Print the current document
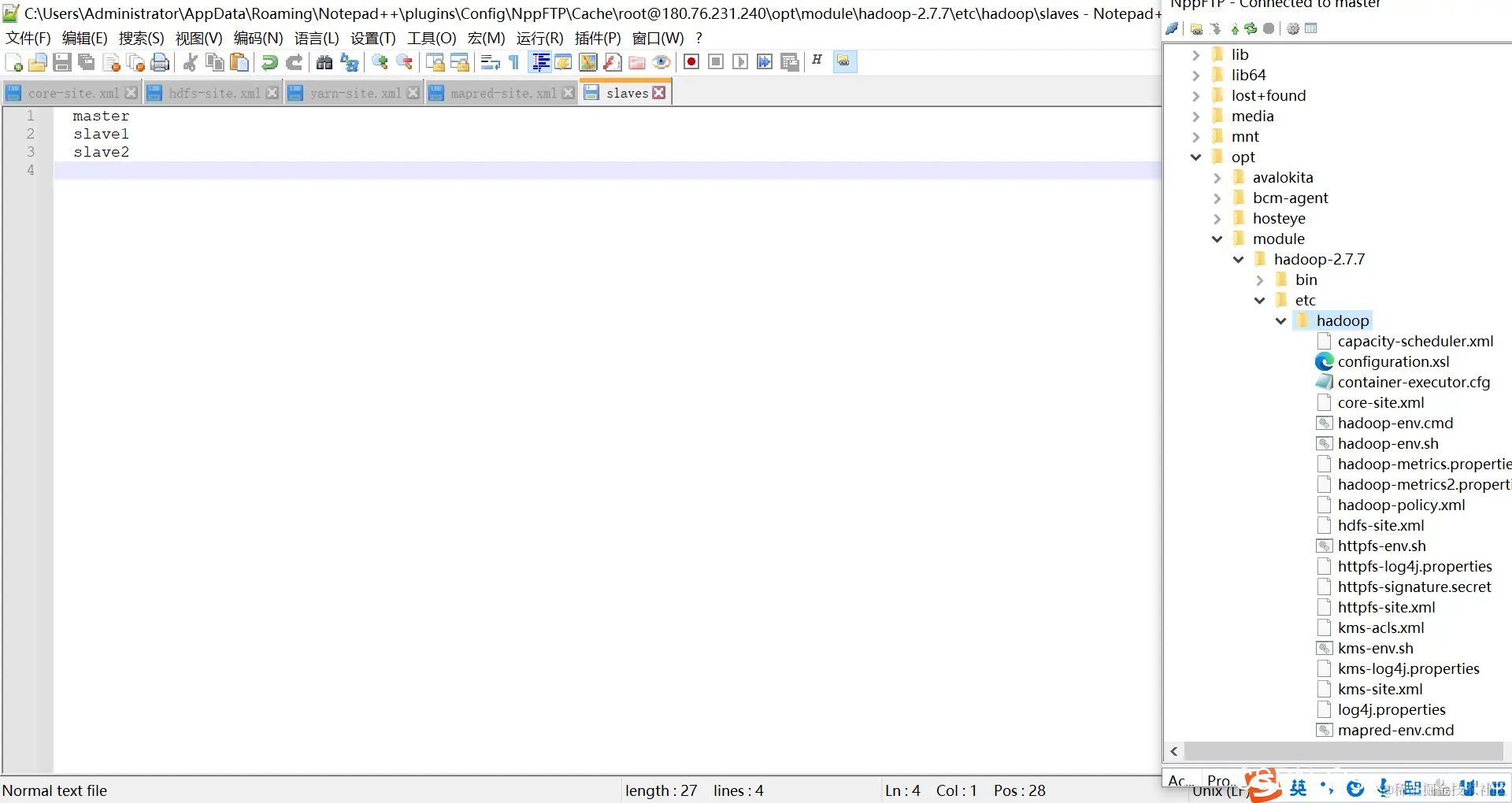Screen dimensions: 1512x803 160,62
